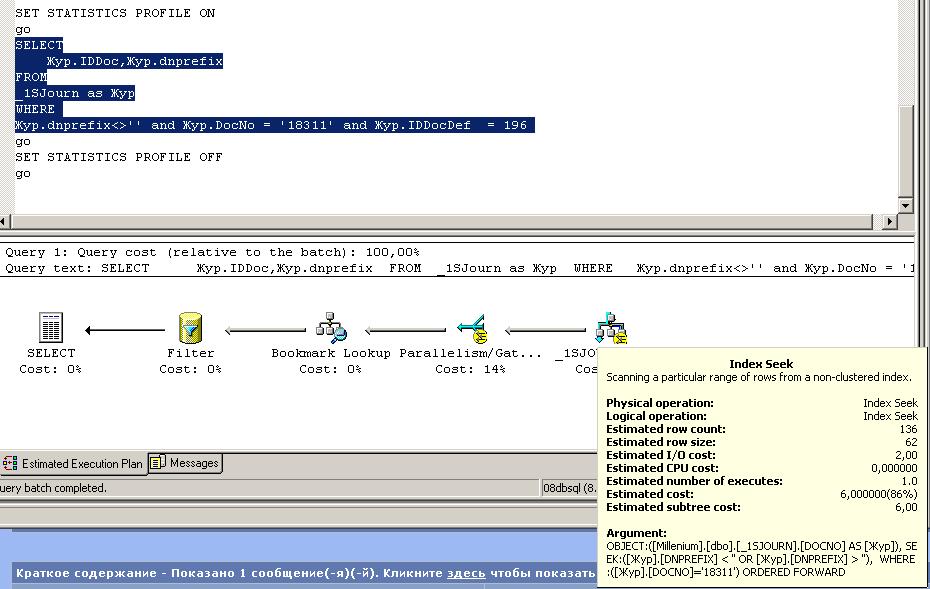
Task: Click the SELECT operator icon in plan
Action: click(50, 328)
